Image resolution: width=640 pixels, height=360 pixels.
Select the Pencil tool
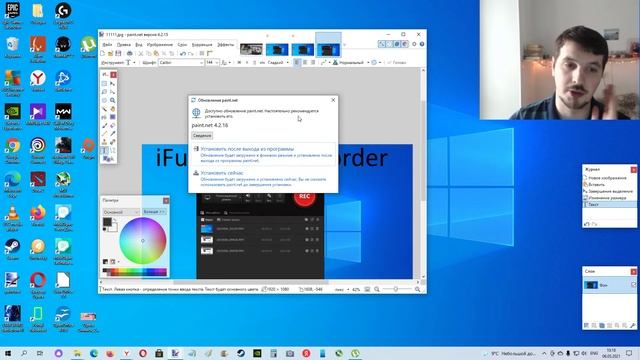pos(104,133)
